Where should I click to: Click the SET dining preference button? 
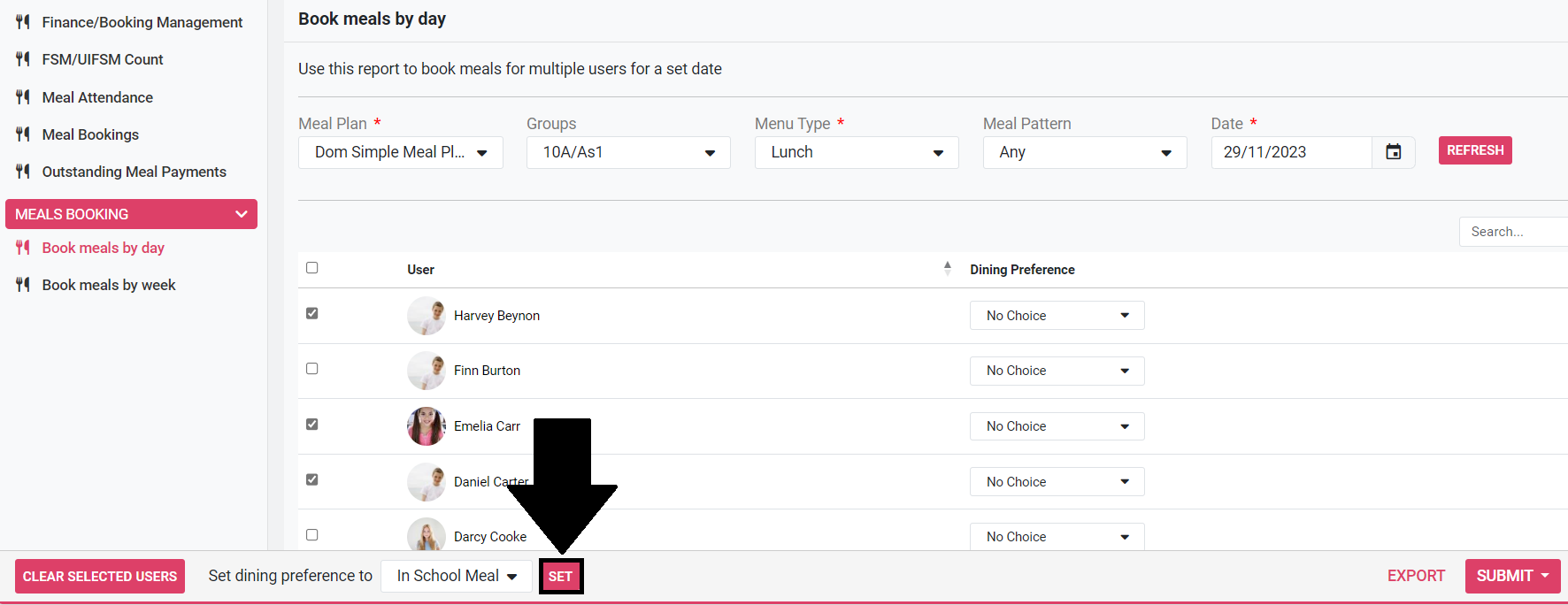(x=560, y=577)
